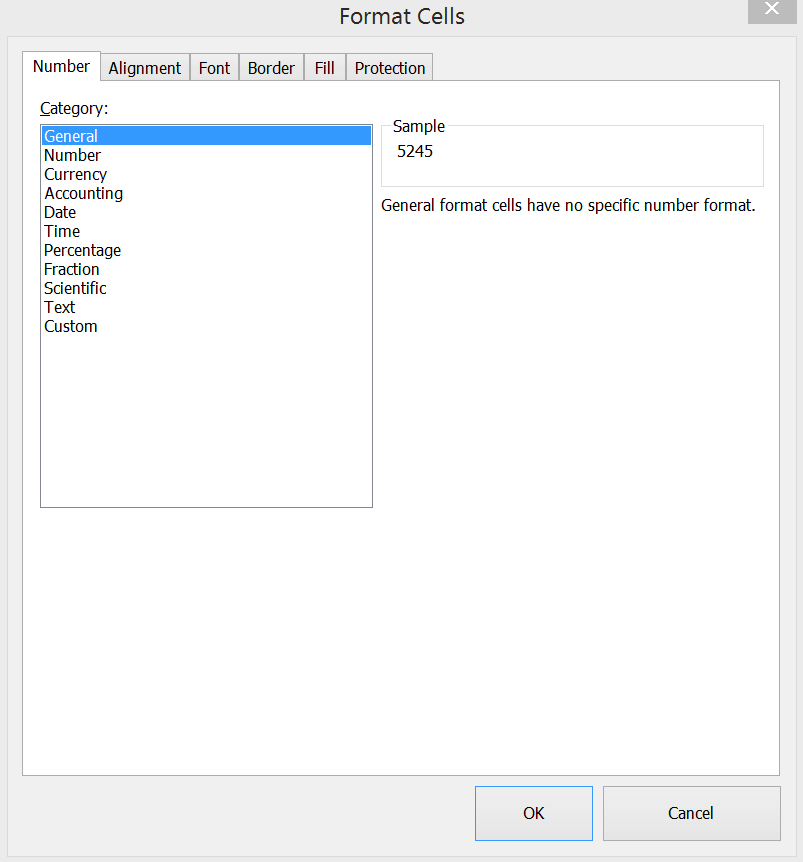Go to the Protection tab
Screen dimensions: 803x862
[x=390, y=68]
